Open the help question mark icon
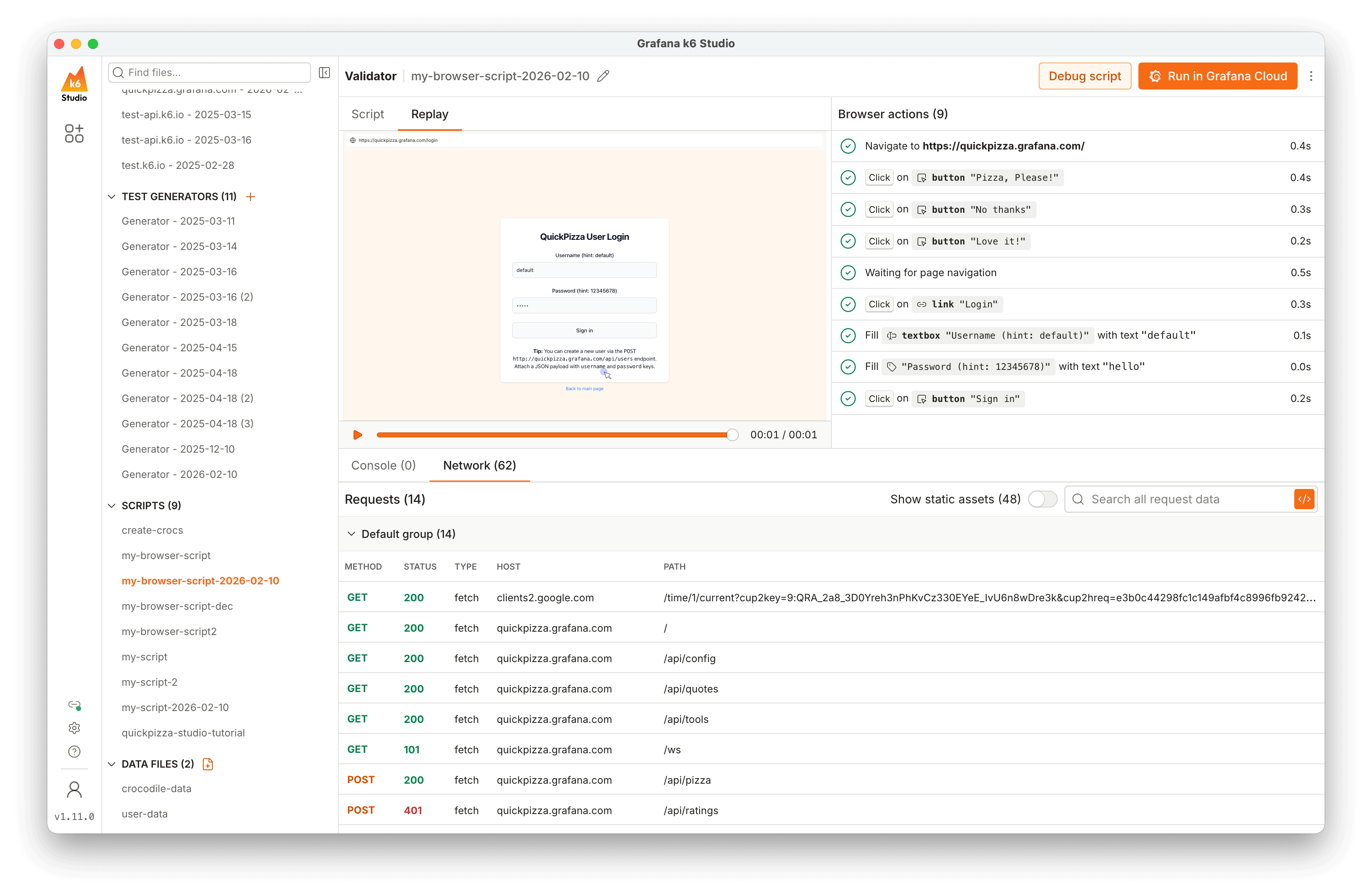The image size is (1372, 896). pyautogui.click(x=74, y=751)
